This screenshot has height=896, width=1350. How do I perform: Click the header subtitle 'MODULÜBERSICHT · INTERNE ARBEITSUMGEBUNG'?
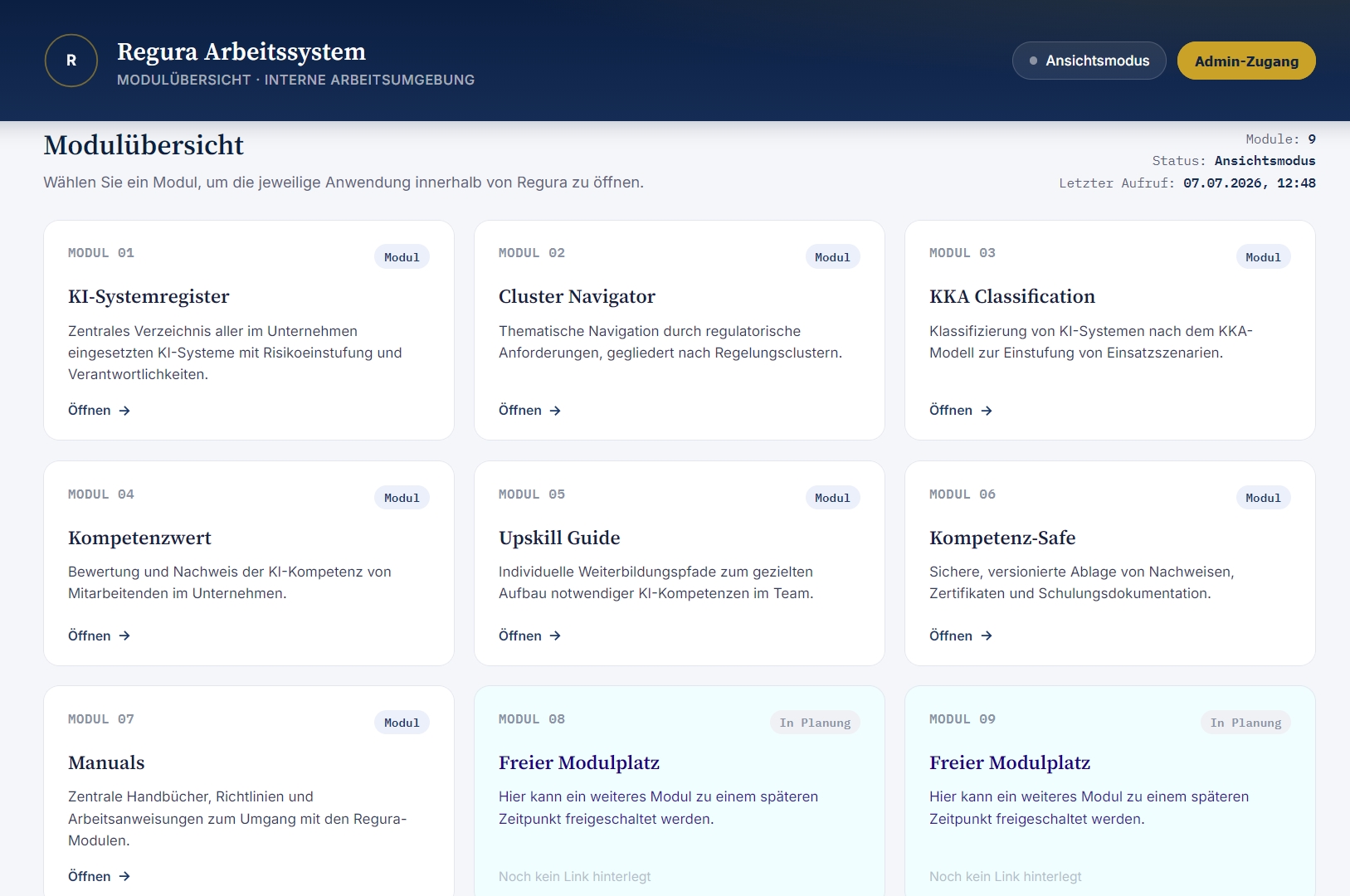295,80
